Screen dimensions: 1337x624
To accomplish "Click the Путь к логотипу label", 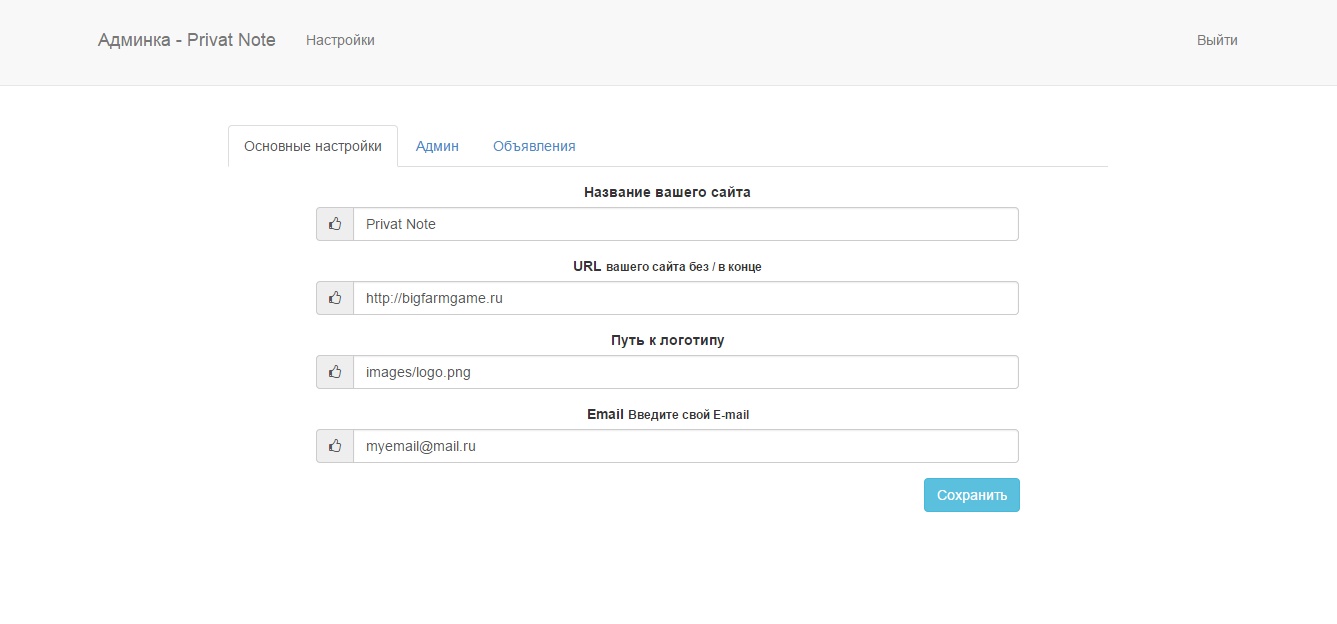I will click(x=667, y=340).
